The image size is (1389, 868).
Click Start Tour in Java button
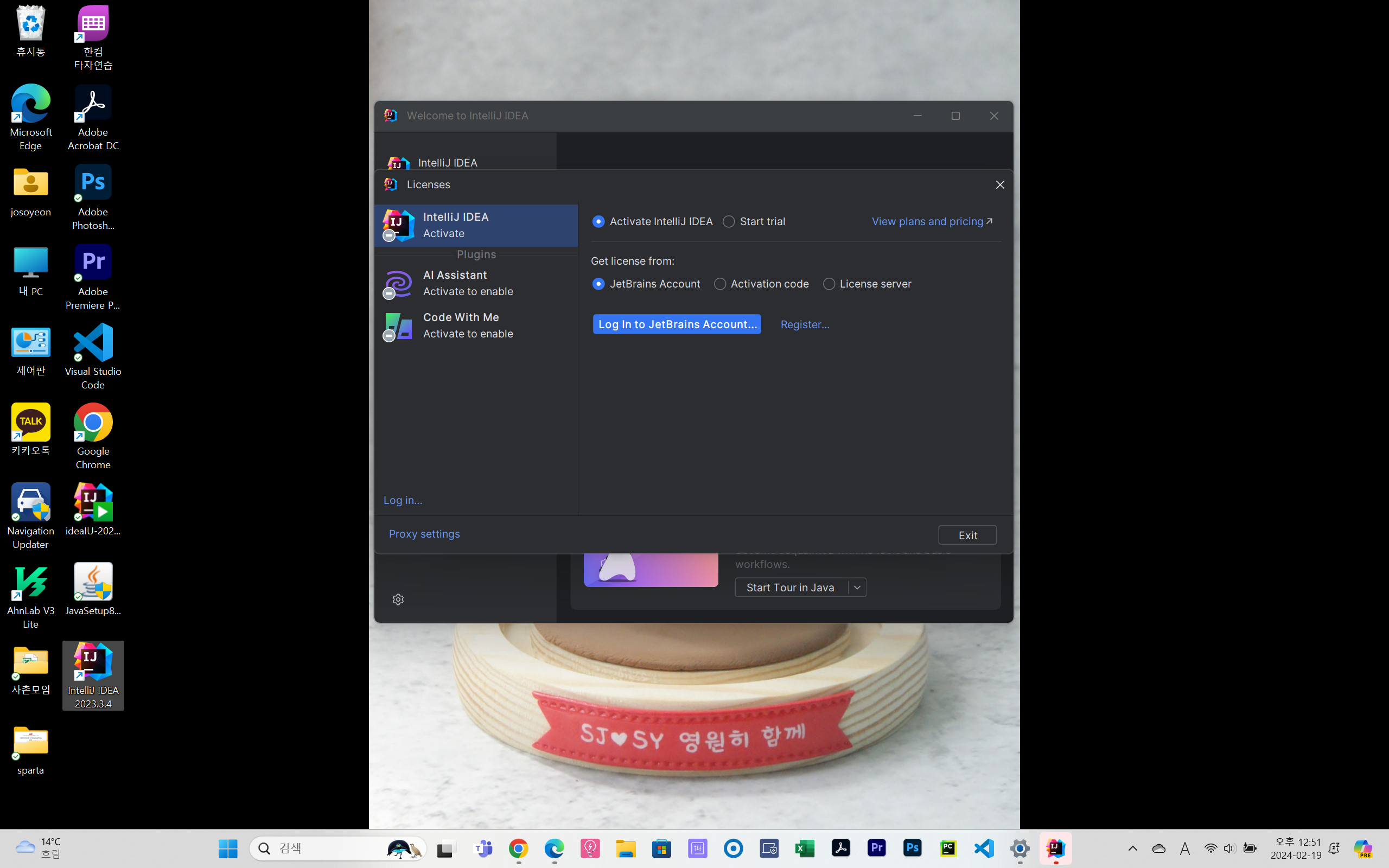click(x=791, y=588)
